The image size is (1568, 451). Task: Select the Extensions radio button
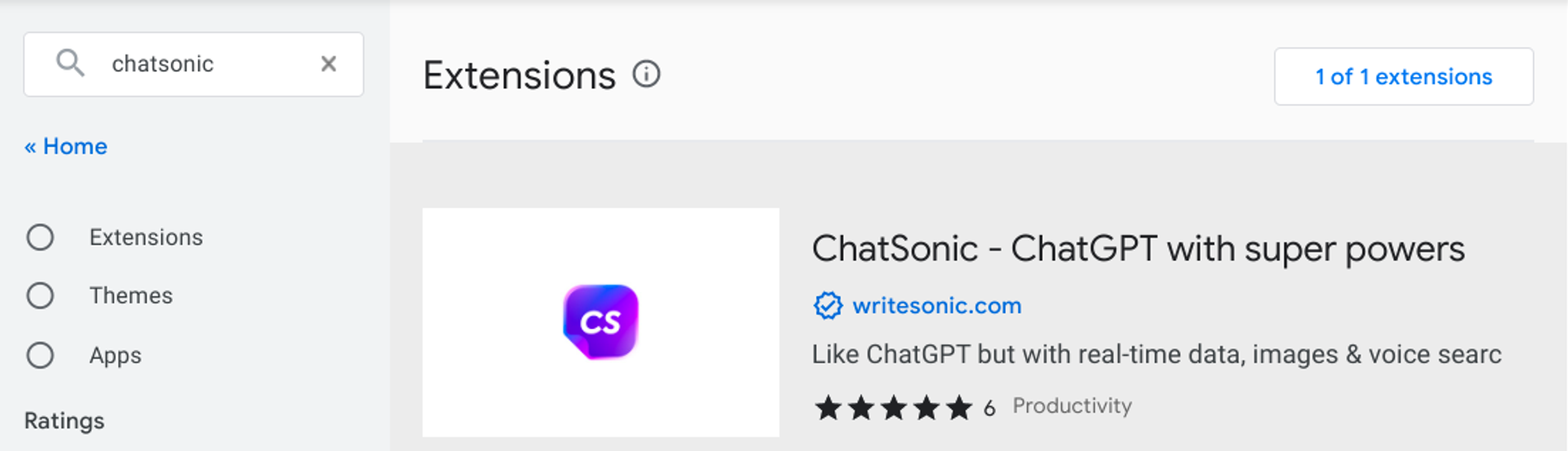(x=40, y=237)
